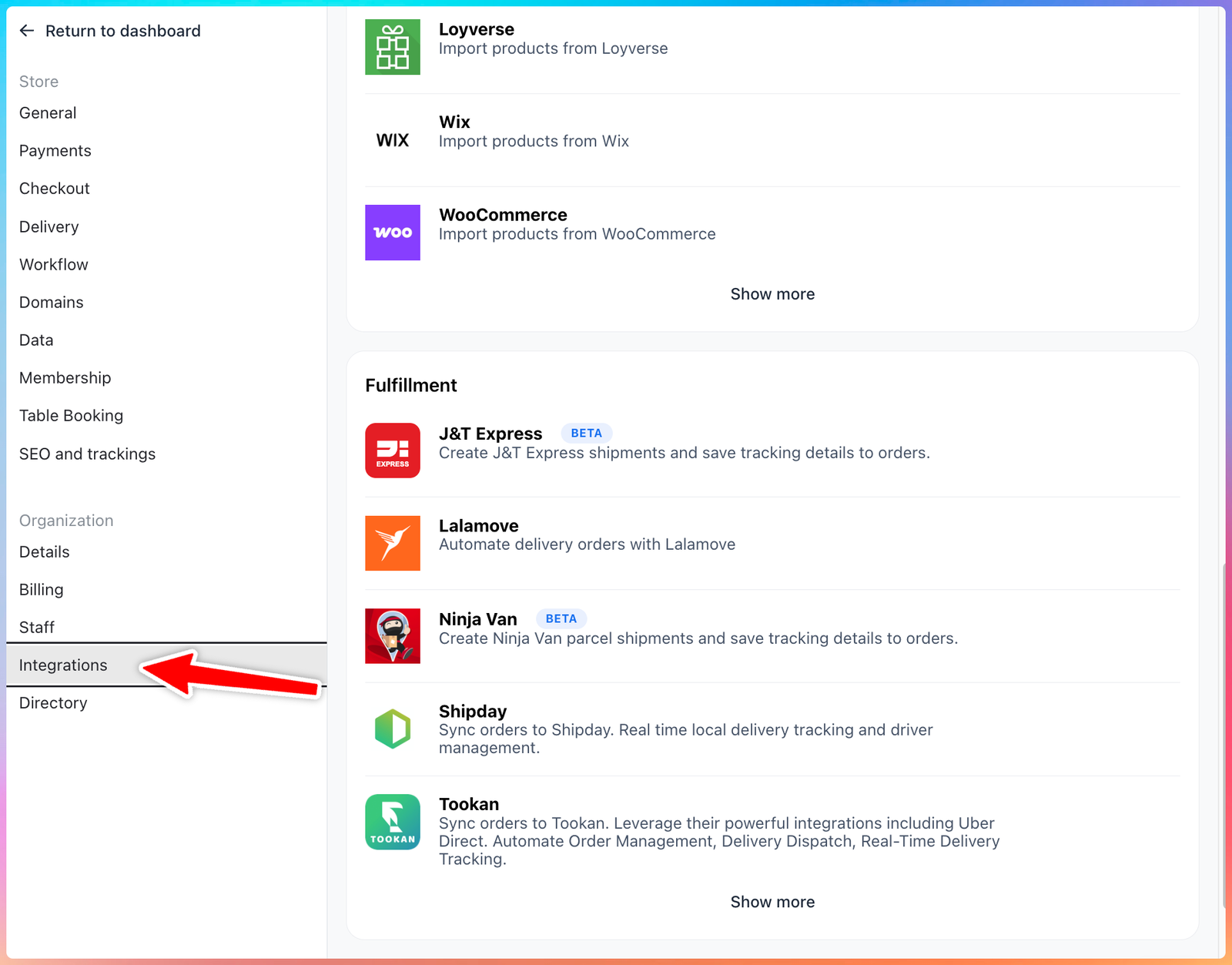Click 'Automate delivery orders with Lalamove' text

click(587, 544)
